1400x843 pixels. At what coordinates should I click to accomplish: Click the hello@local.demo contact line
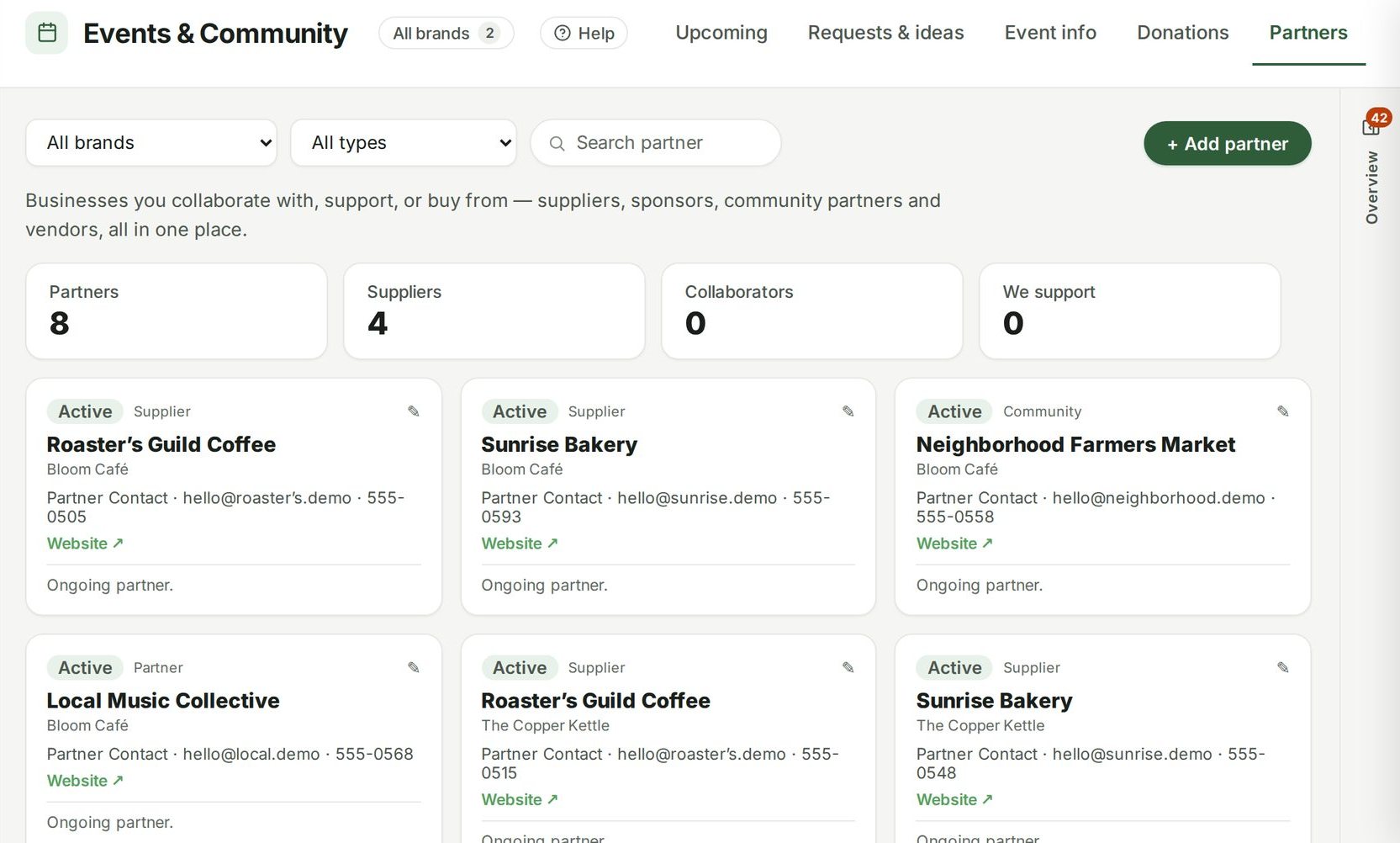click(230, 755)
